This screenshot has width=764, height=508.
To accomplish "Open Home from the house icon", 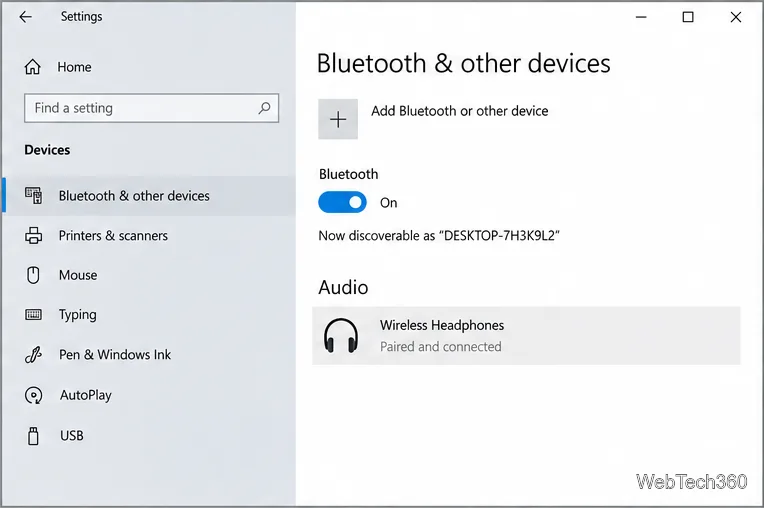I will [x=33, y=67].
